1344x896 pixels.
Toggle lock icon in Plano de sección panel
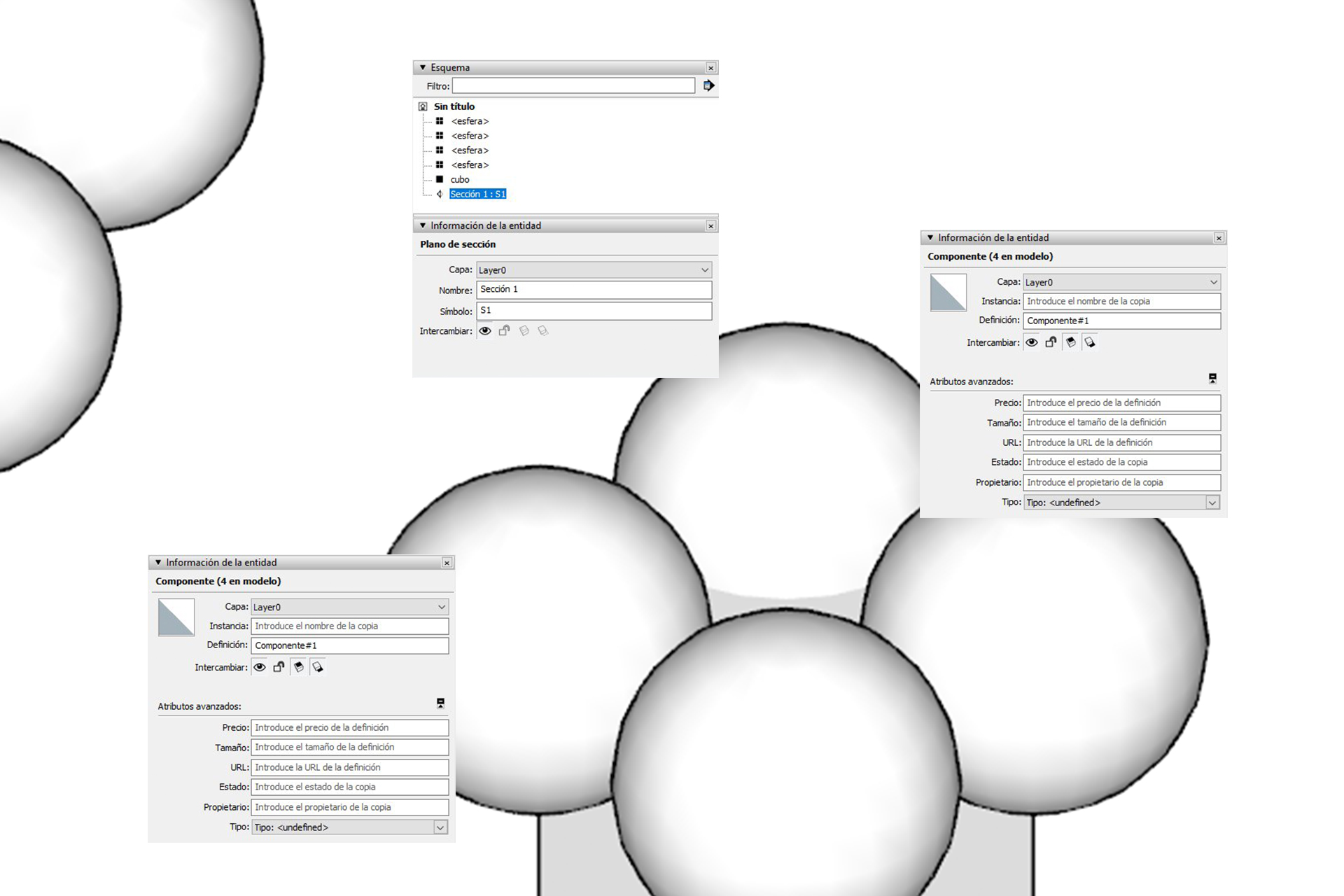tap(504, 330)
